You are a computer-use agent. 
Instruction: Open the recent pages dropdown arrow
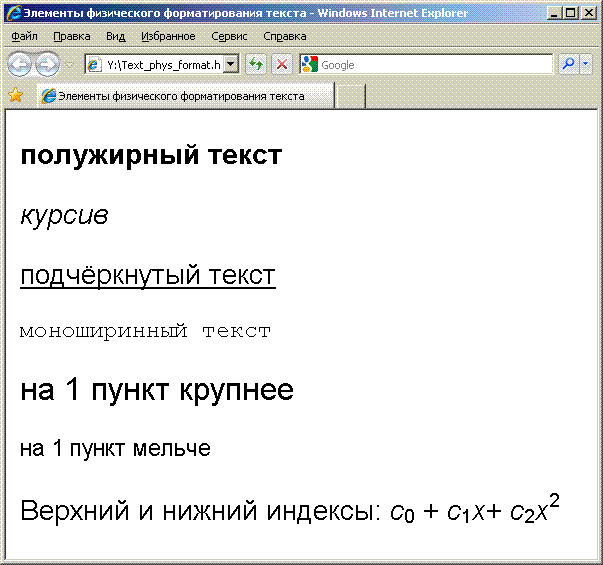(x=70, y=65)
